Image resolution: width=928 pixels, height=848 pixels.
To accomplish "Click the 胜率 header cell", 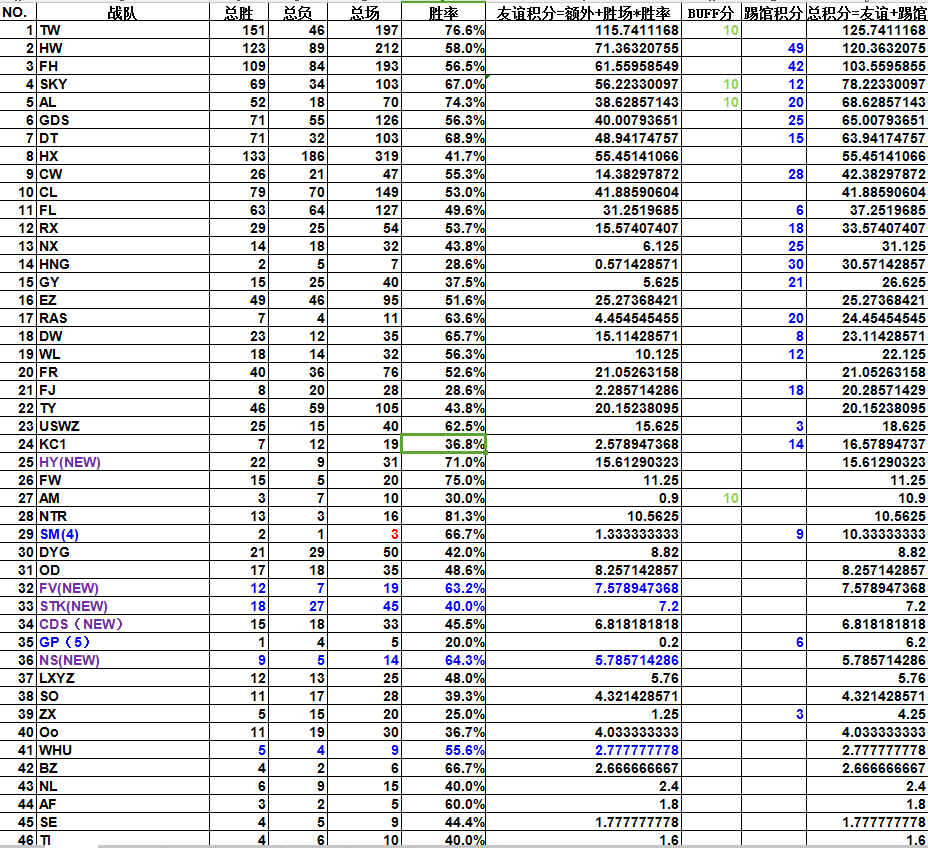I will (443, 12).
